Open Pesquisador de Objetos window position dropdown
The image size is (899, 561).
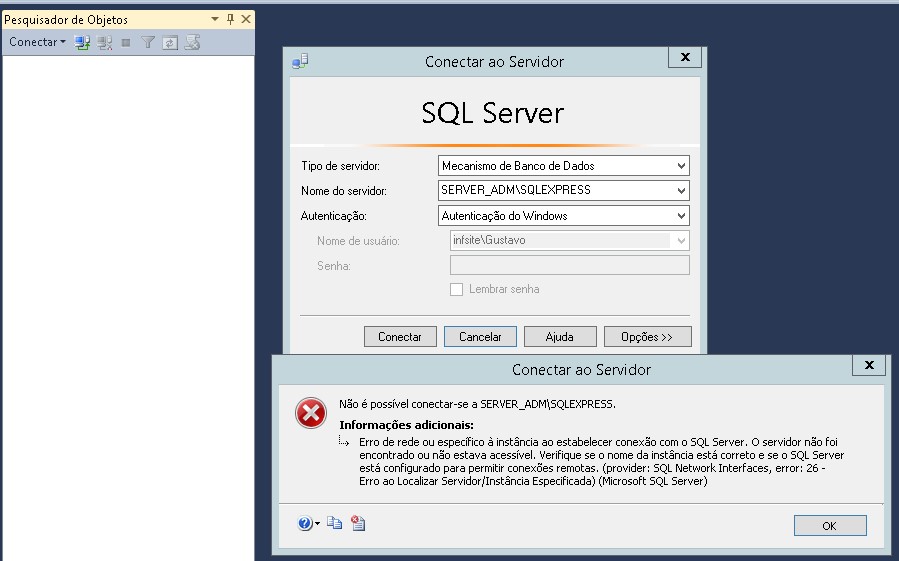pos(215,19)
